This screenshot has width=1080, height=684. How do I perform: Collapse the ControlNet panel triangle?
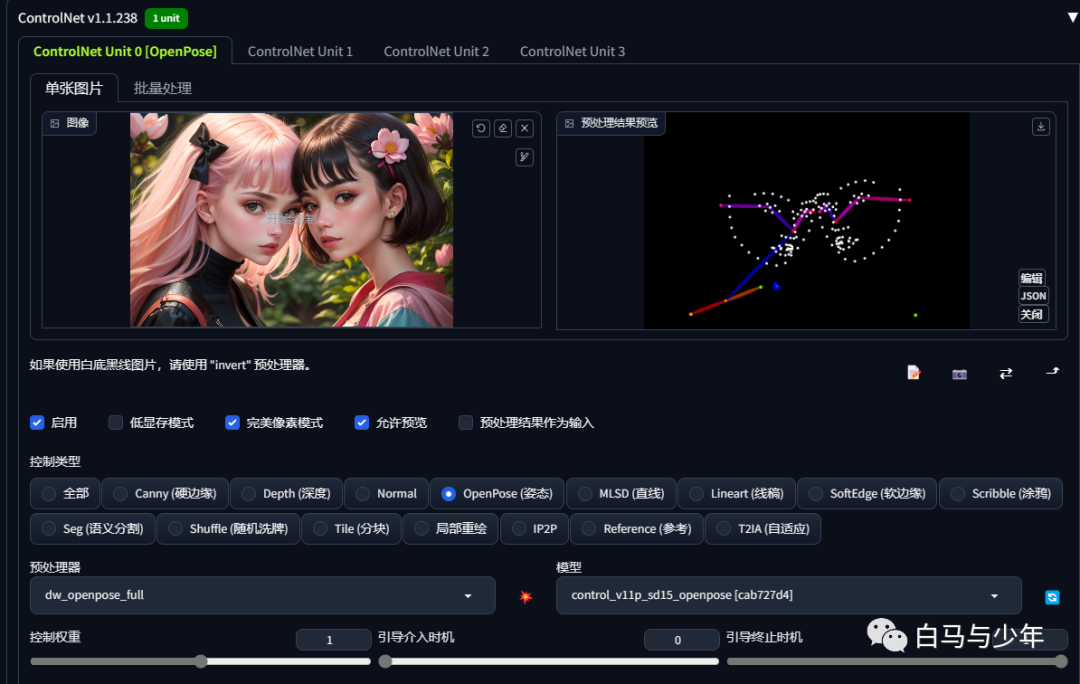point(1072,17)
